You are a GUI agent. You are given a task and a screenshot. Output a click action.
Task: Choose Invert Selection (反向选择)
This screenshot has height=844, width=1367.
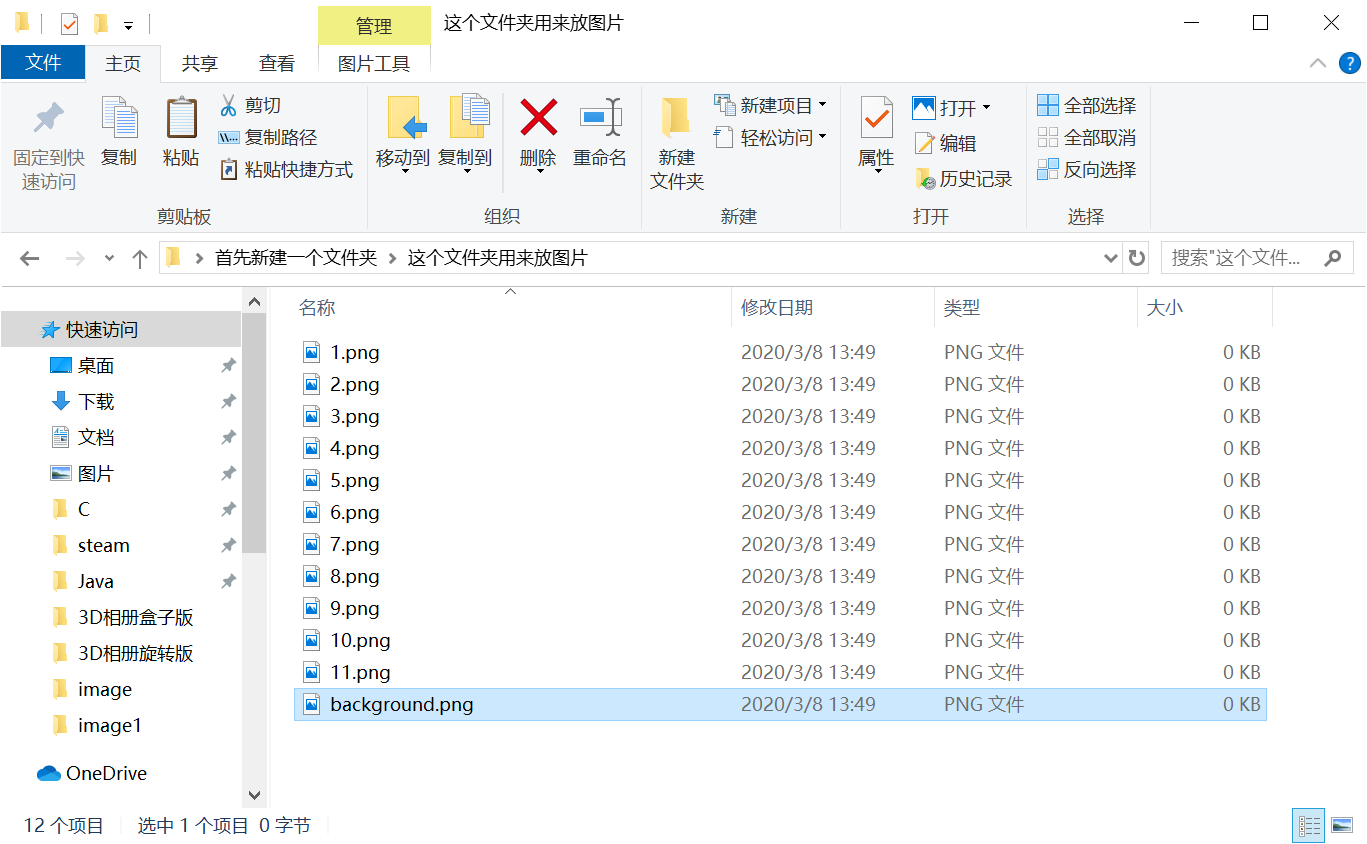tap(1087, 169)
